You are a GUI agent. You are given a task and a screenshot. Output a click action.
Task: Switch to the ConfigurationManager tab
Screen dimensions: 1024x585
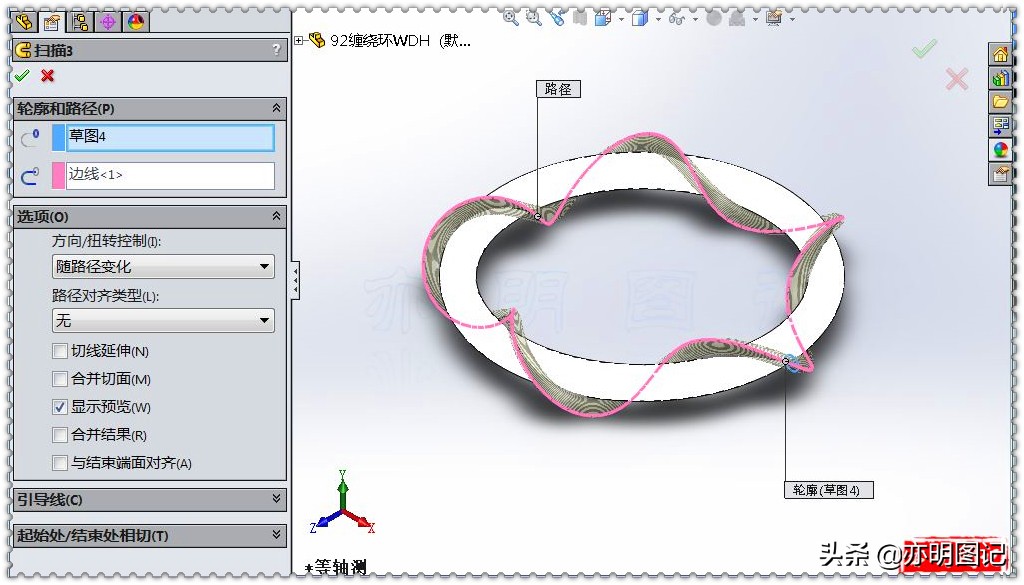click(80, 20)
